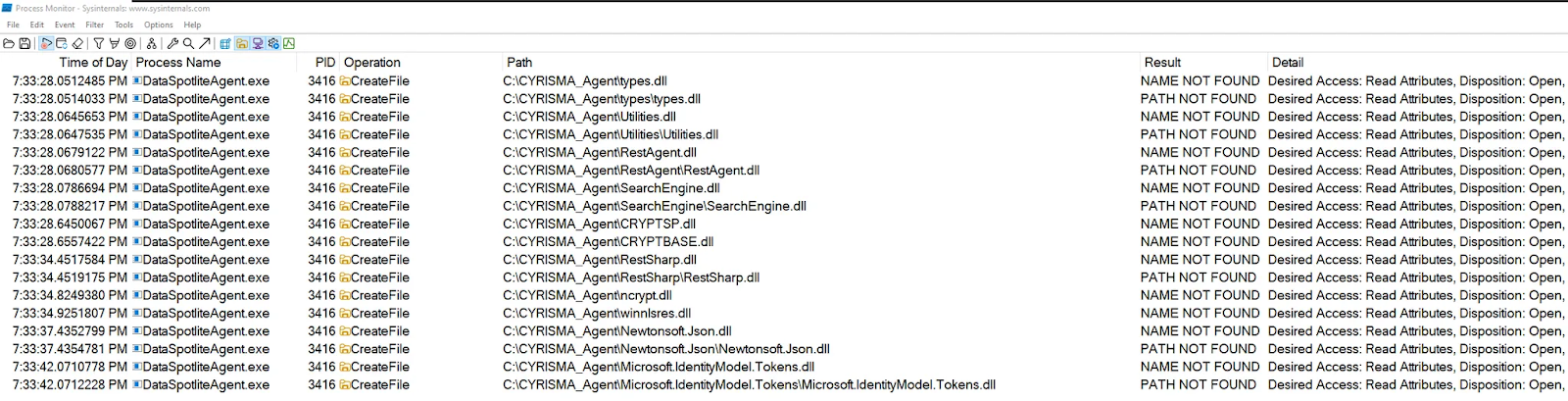This screenshot has width=1568, height=401.
Task: Click the Jump To arrow icon
Action: [204, 43]
